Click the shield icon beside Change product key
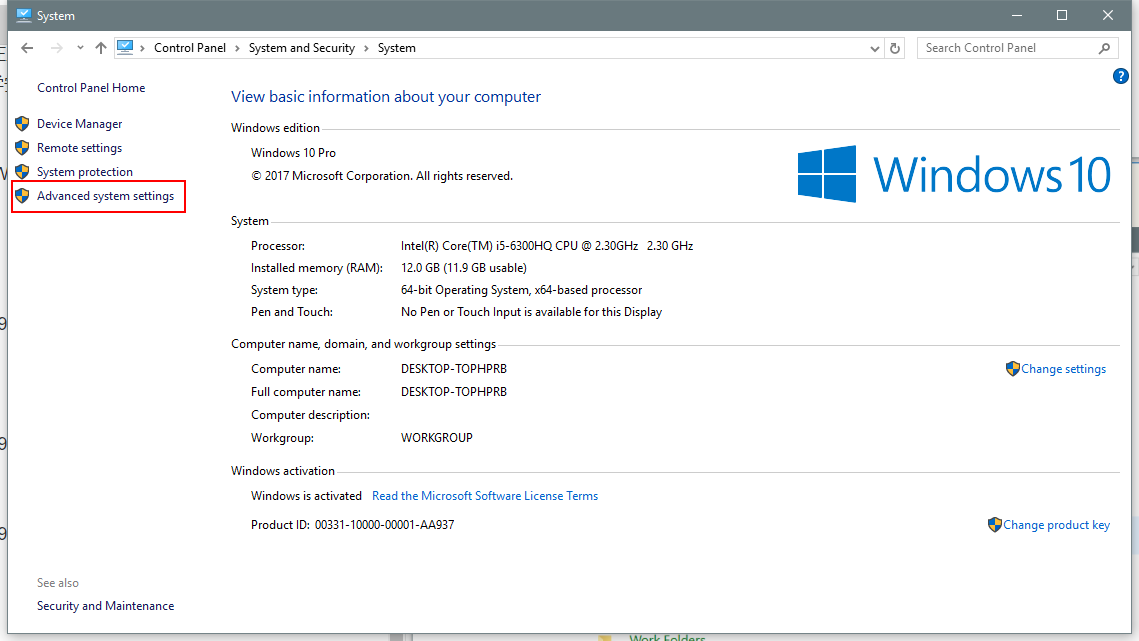This screenshot has width=1139, height=641. 994,525
